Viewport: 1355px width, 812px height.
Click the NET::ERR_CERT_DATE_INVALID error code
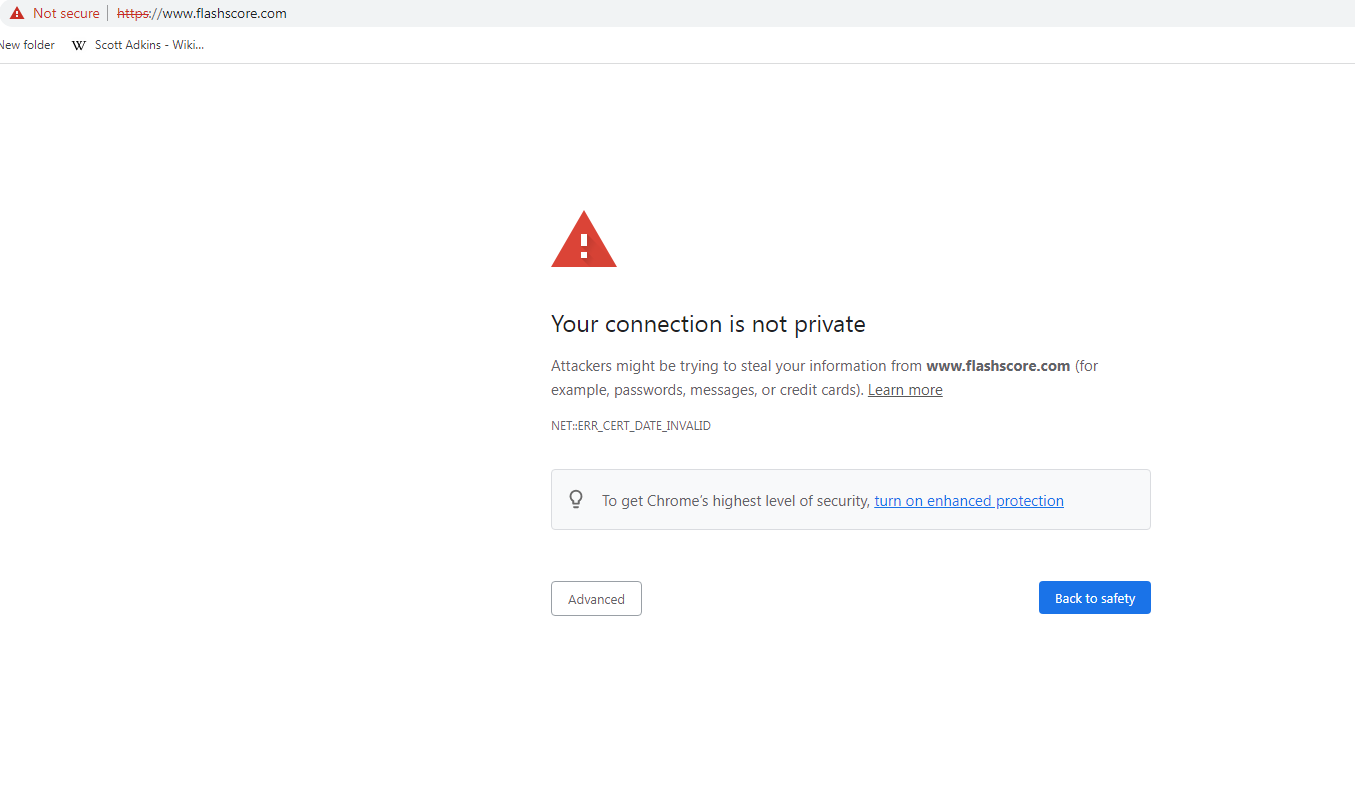coord(631,426)
